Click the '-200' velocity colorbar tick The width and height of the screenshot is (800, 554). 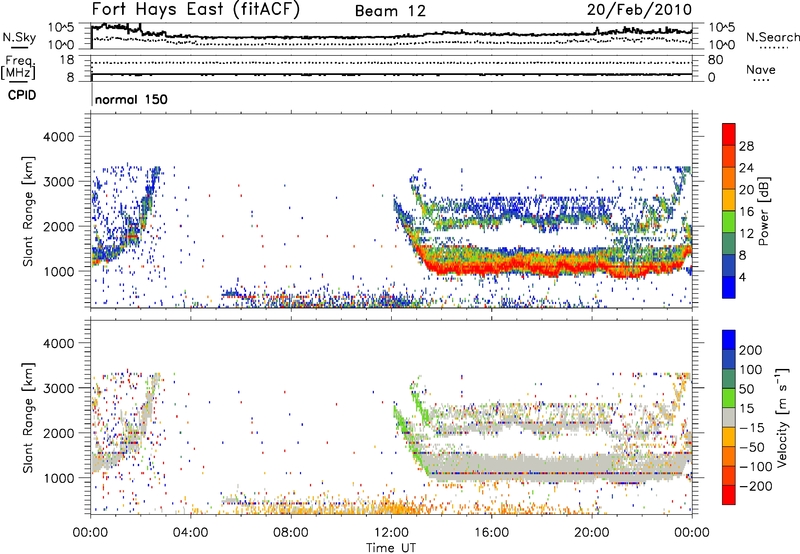[x=755, y=486]
